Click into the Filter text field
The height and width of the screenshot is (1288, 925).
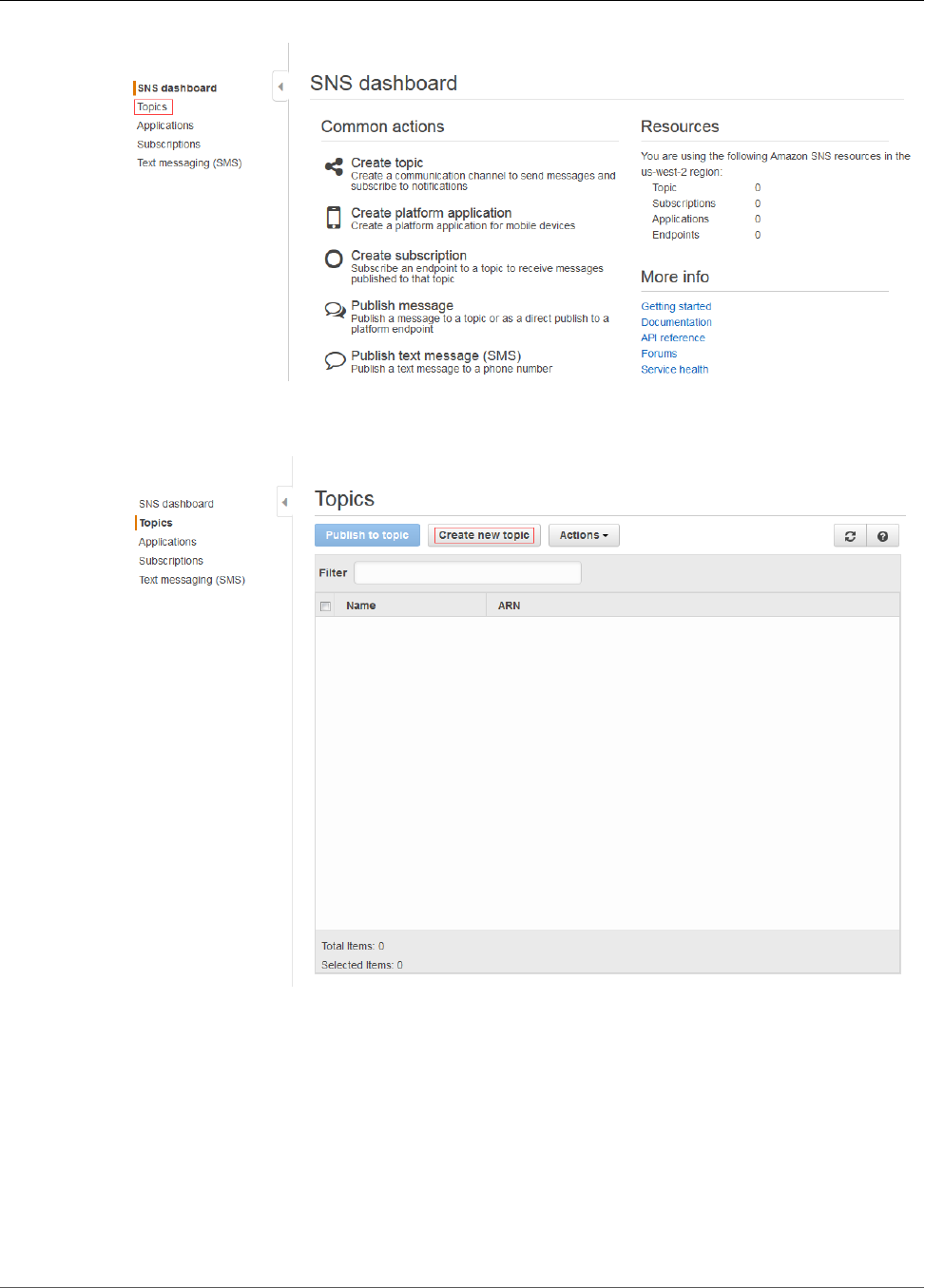[468, 572]
